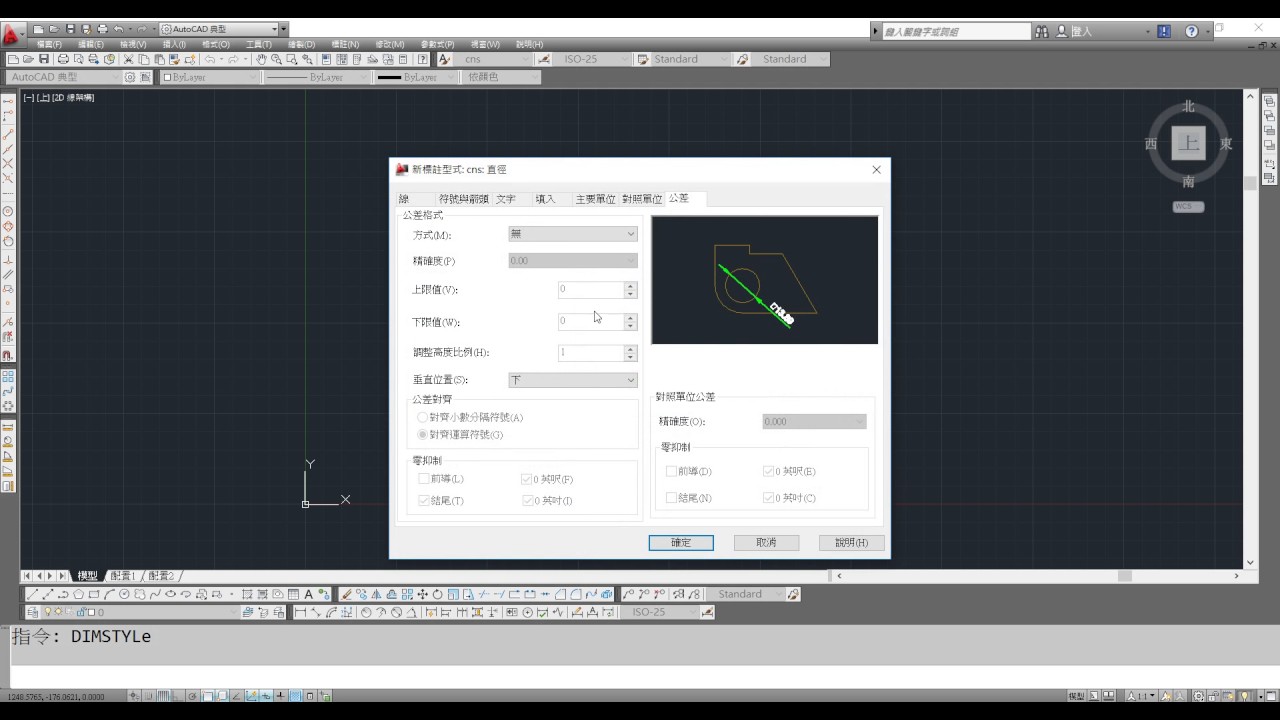Select the Circle draw tool

coord(125,594)
